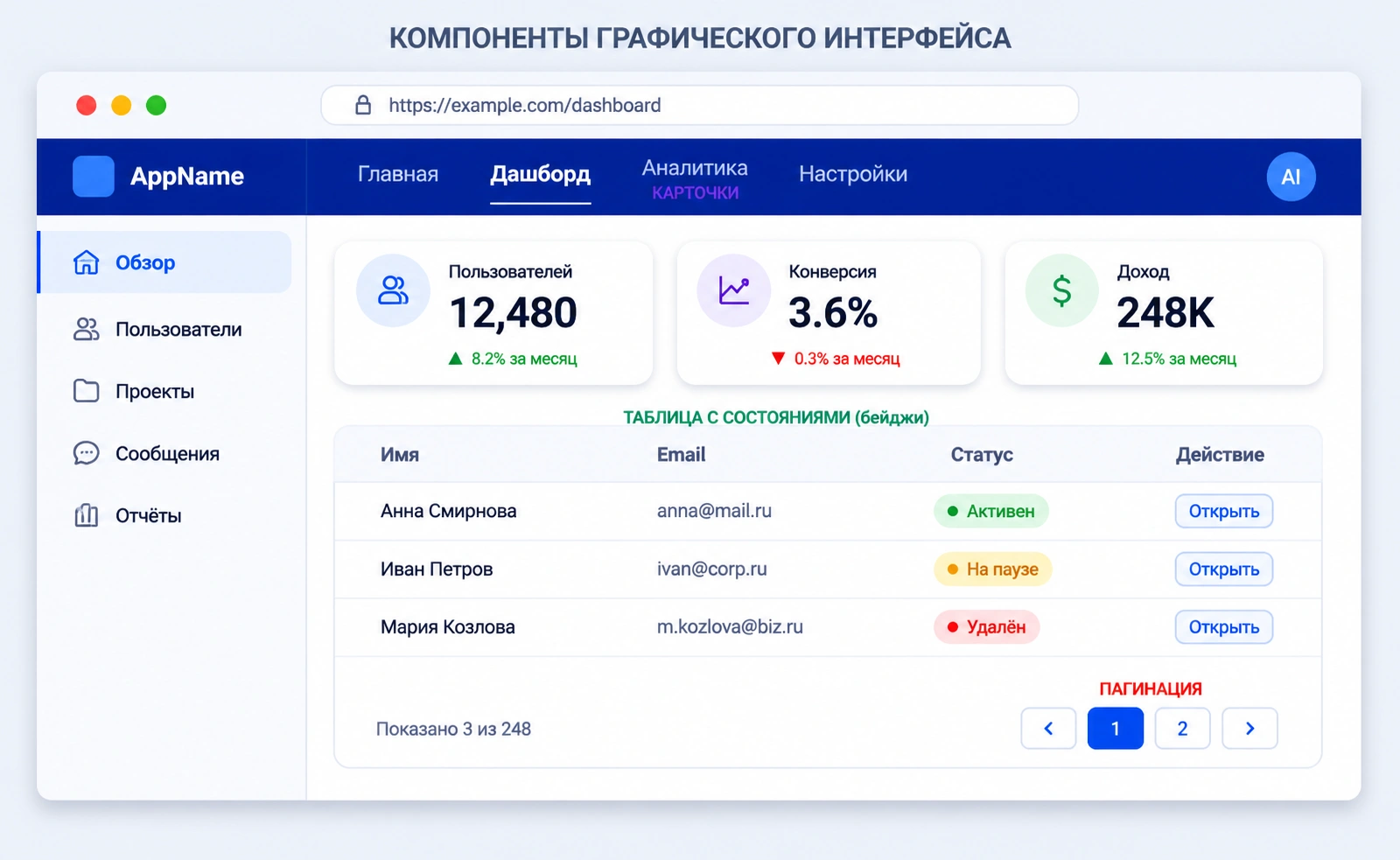The image size is (1400, 860).
Task: Click green up triangle next to 8.2%
Action: pyautogui.click(x=455, y=359)
